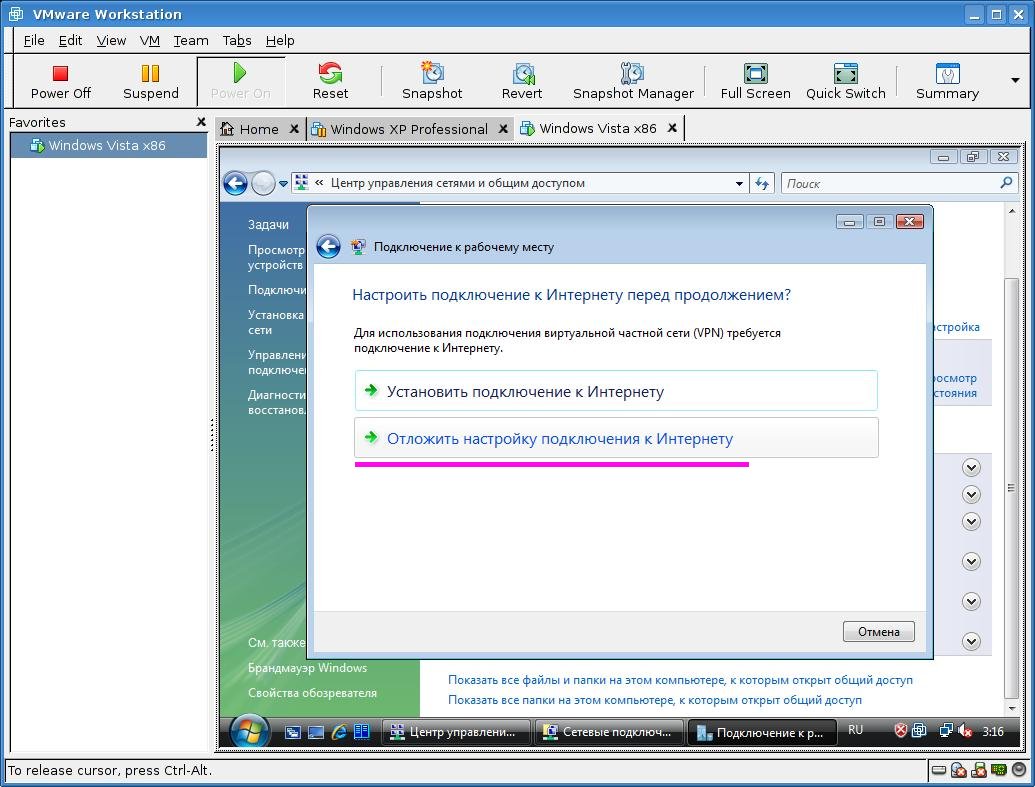Viewport: 1035px width, 787px height.
Task: Click the green network adapter status icon
Action: [x=999, y=770]
